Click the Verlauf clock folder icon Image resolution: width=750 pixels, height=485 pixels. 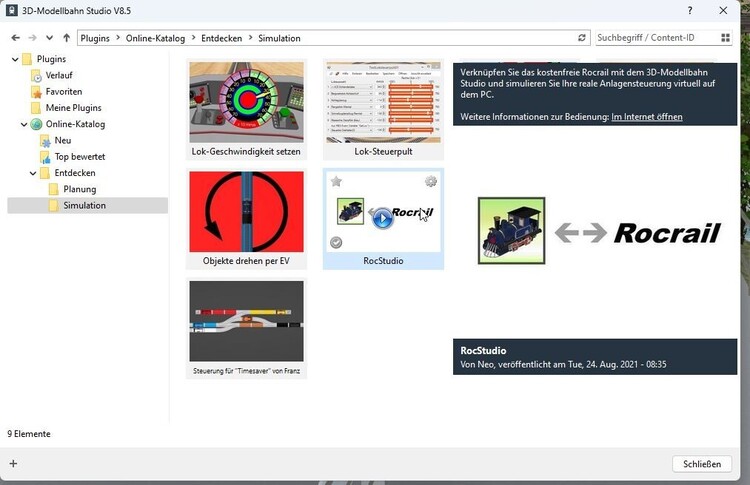(36, 76)
